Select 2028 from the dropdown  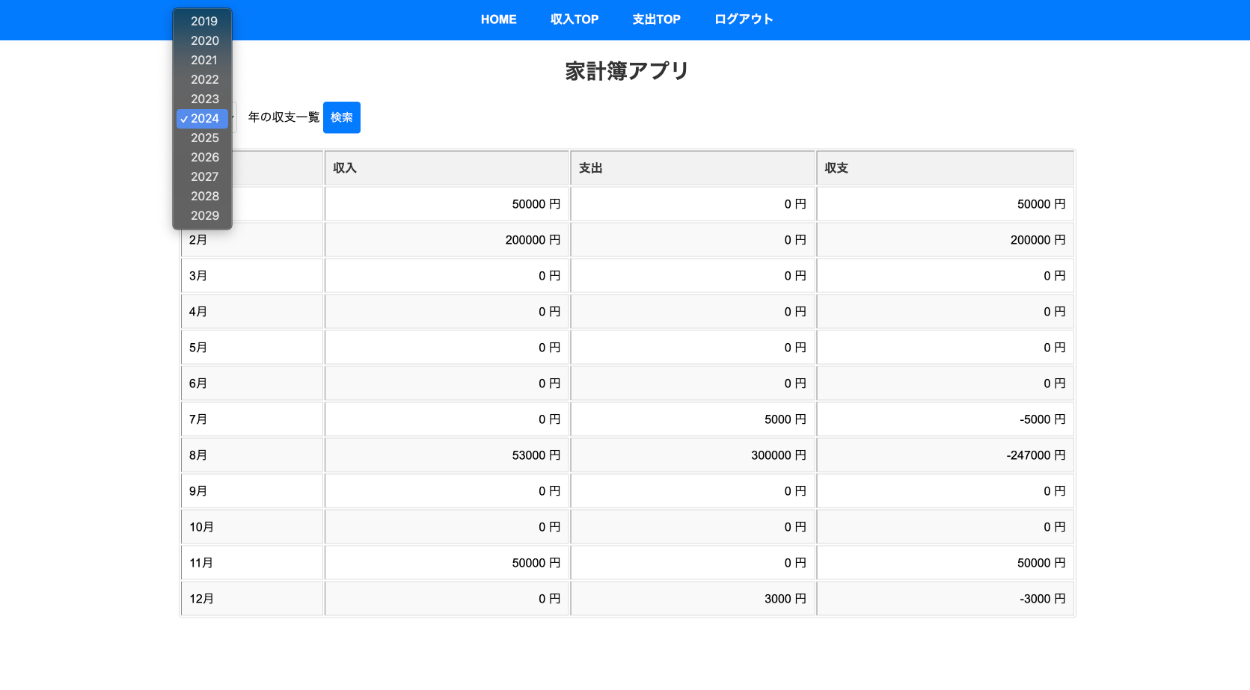(x=204, y=196)
